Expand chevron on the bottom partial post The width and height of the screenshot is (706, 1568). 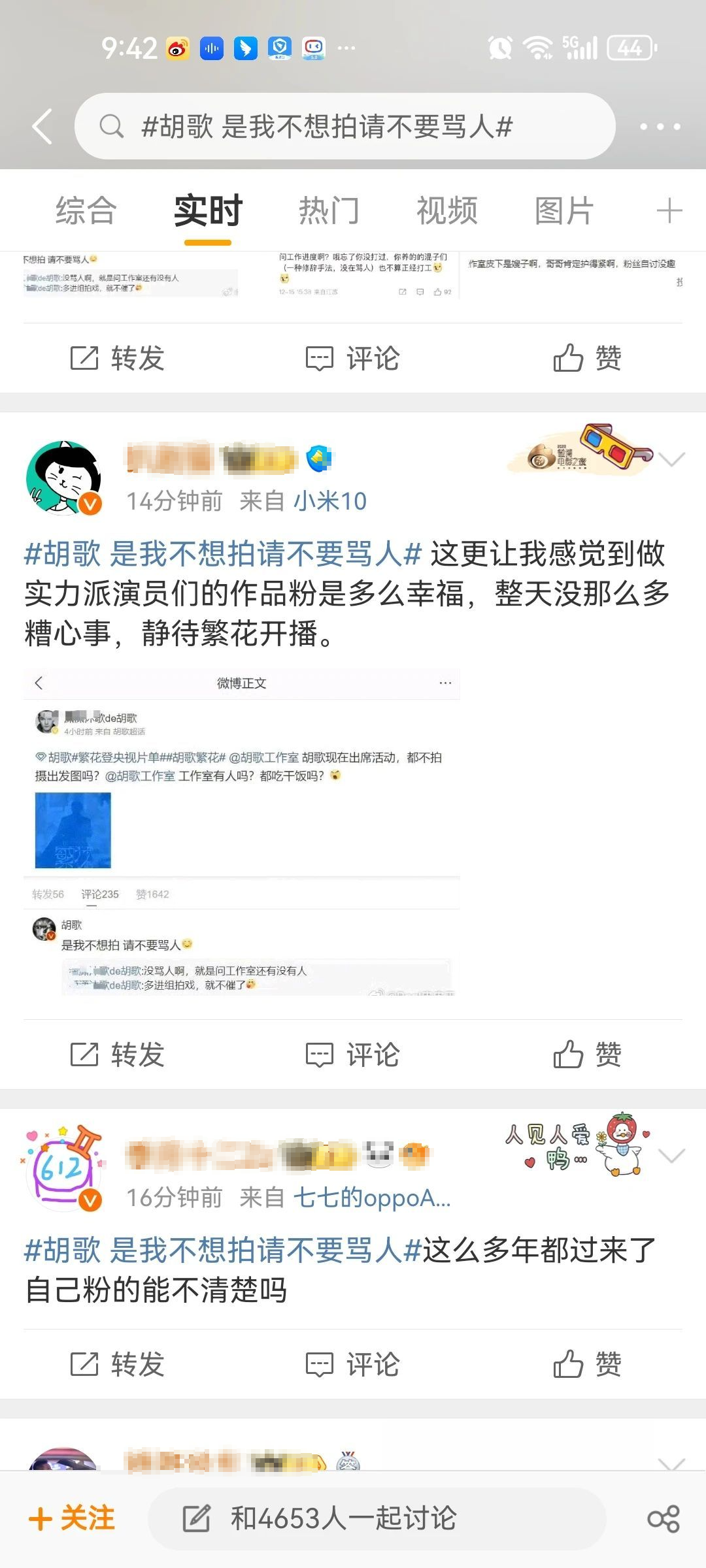coord(671,1464)
